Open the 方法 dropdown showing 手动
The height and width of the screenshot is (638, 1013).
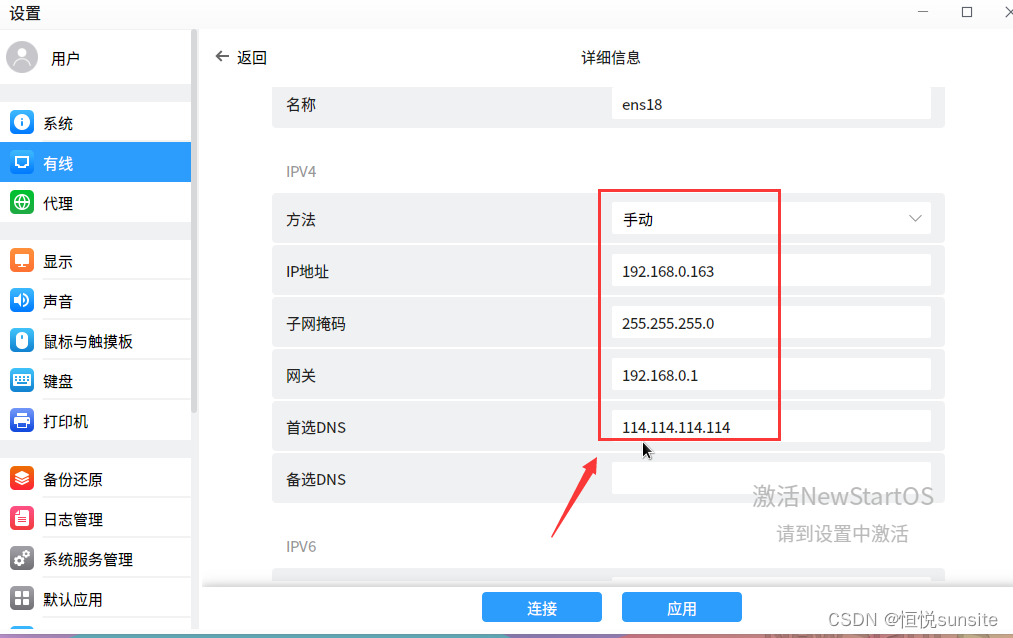pyautogui.click(x=771, y=219)
